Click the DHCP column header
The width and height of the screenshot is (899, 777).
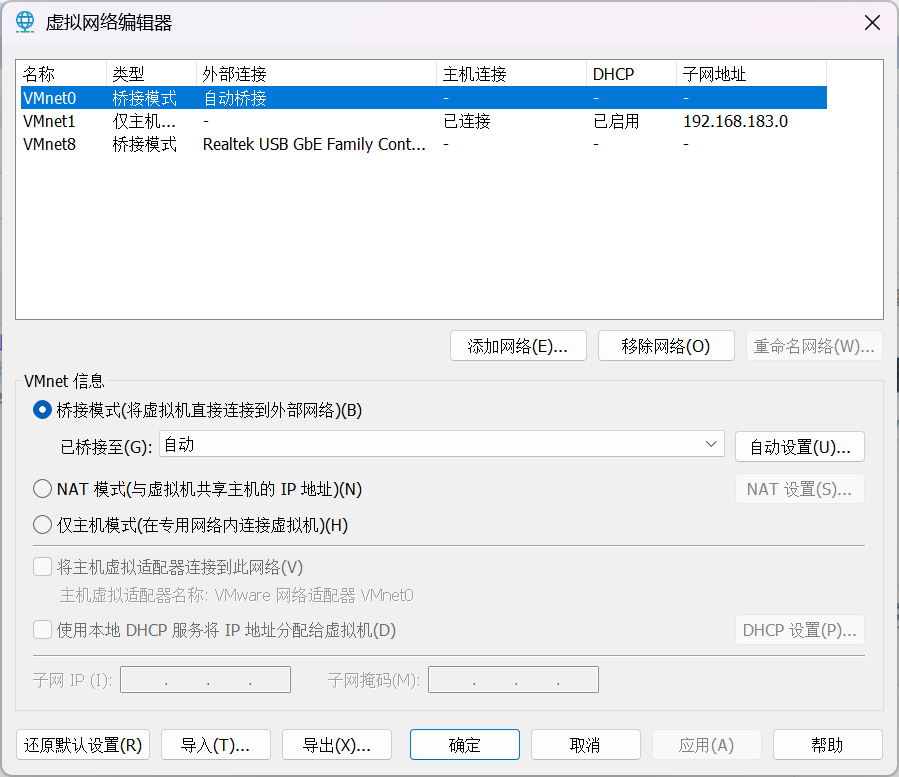[x=631, y=74]
